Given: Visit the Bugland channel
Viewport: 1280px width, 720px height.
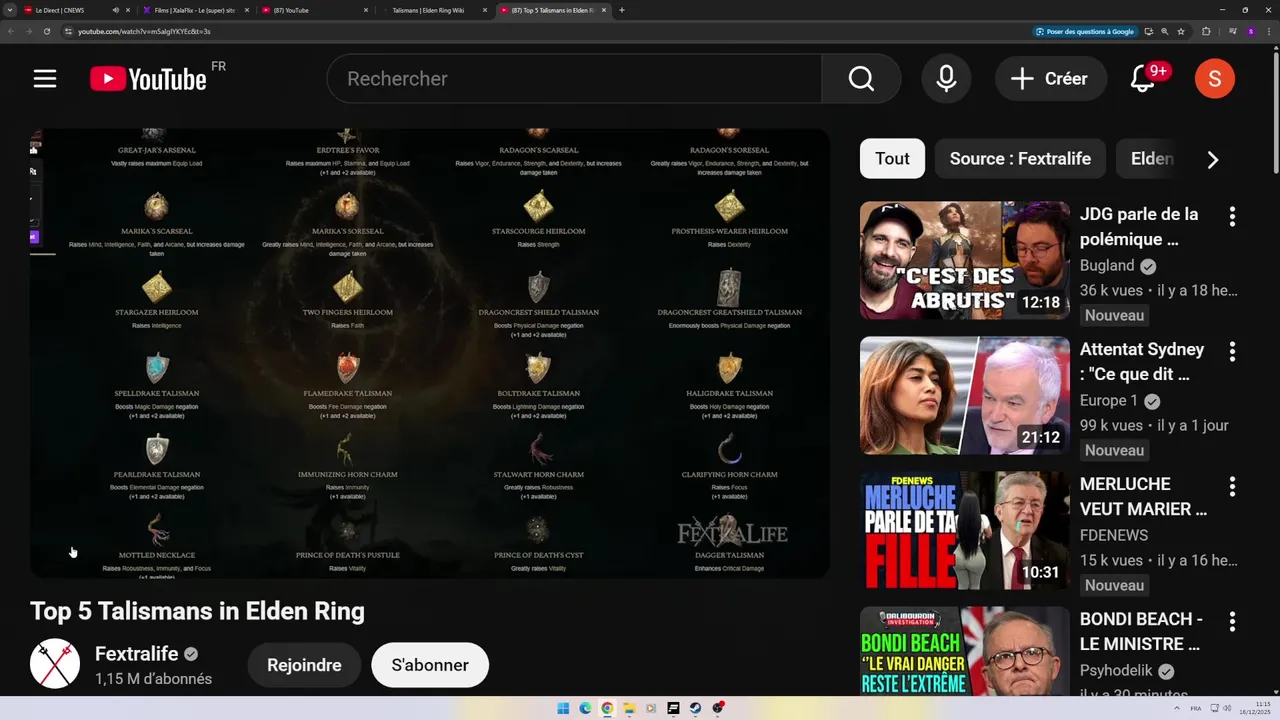Looking at the screenshot, I should pyautogui.click(x=1107, y=265).
